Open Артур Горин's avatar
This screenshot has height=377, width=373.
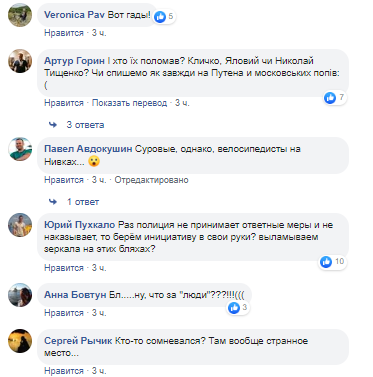(20, 61)
